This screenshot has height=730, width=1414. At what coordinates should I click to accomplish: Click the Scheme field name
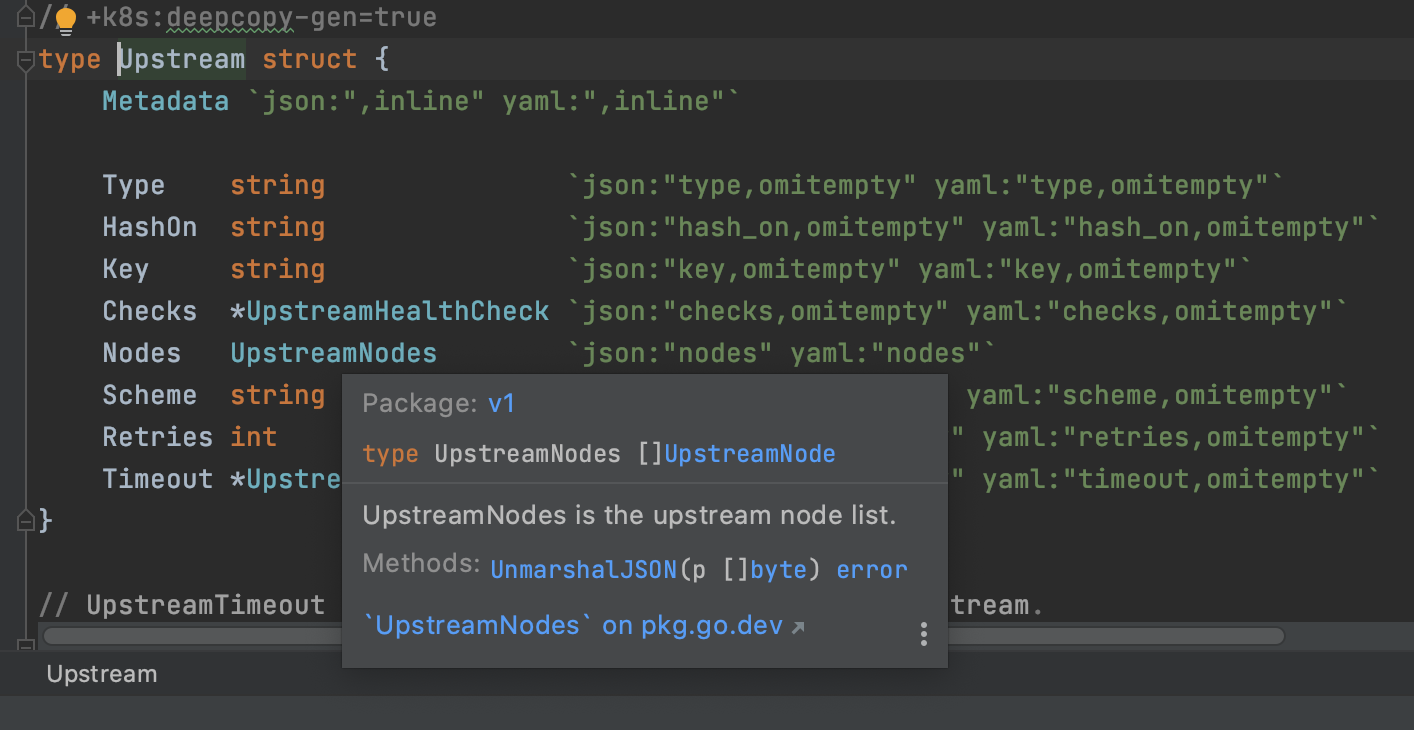click(150, 396)
